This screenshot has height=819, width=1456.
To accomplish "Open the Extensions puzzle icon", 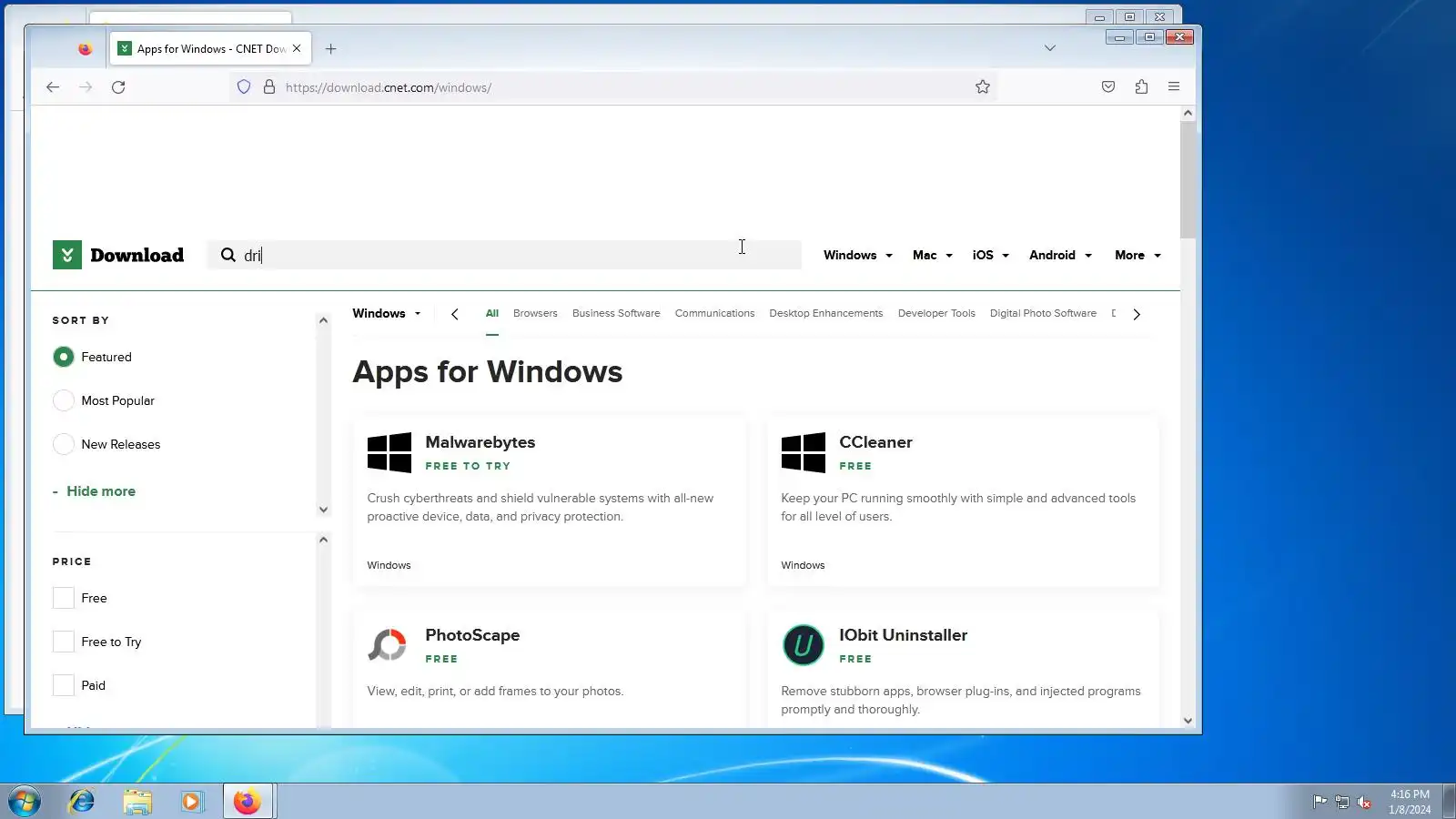I will [x=1141, y=87].
